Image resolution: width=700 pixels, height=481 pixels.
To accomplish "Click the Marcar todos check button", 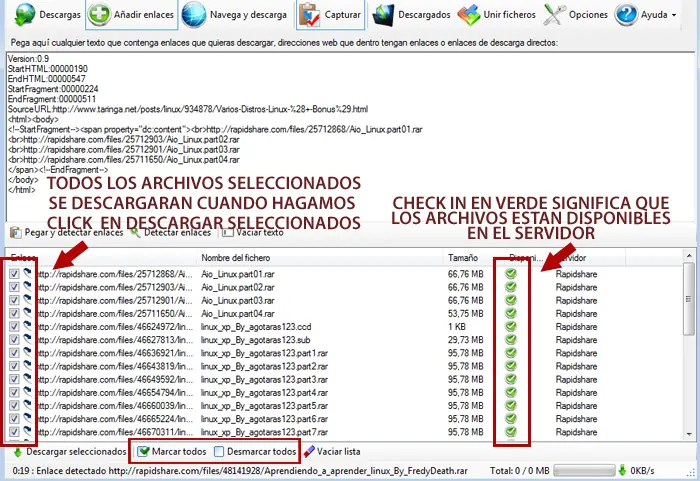I will 171,452.
